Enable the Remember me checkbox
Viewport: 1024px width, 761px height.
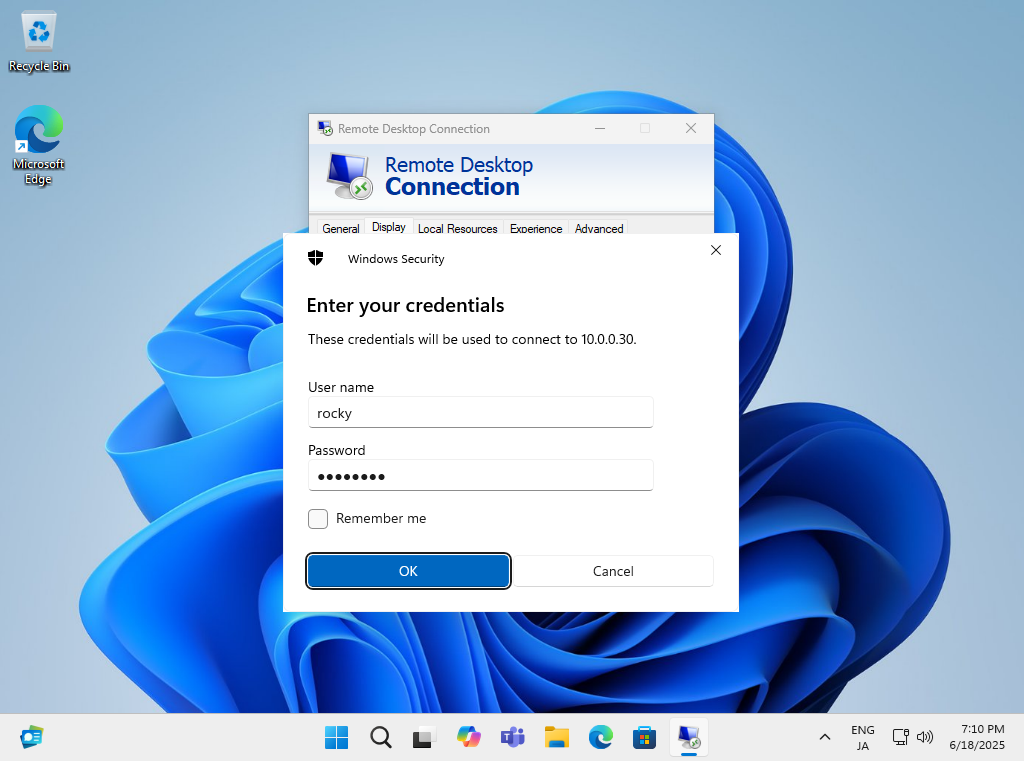(317, 519)
